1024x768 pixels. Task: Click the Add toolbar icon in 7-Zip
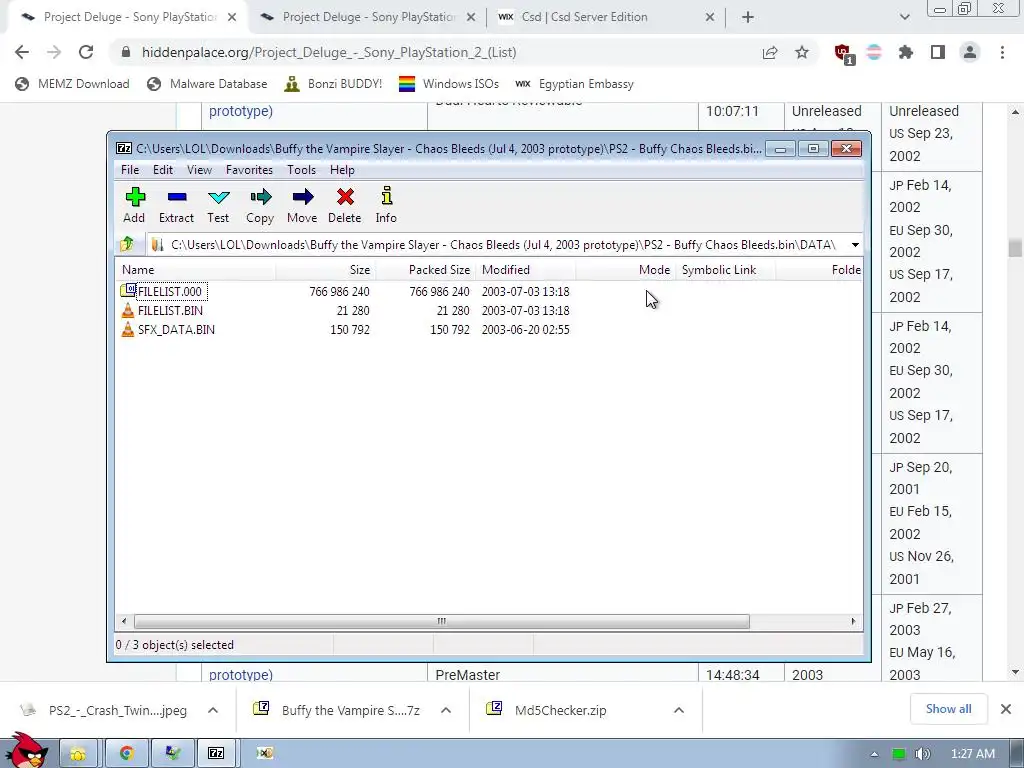tap(135, 197)
